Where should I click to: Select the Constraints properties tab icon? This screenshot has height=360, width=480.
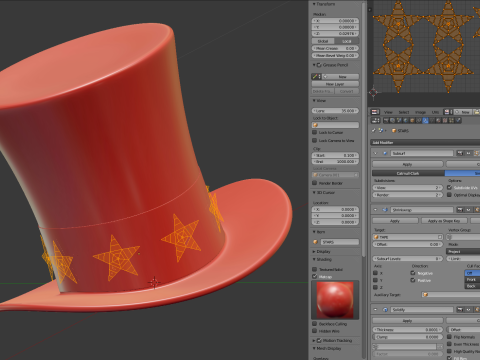[419, 120]
